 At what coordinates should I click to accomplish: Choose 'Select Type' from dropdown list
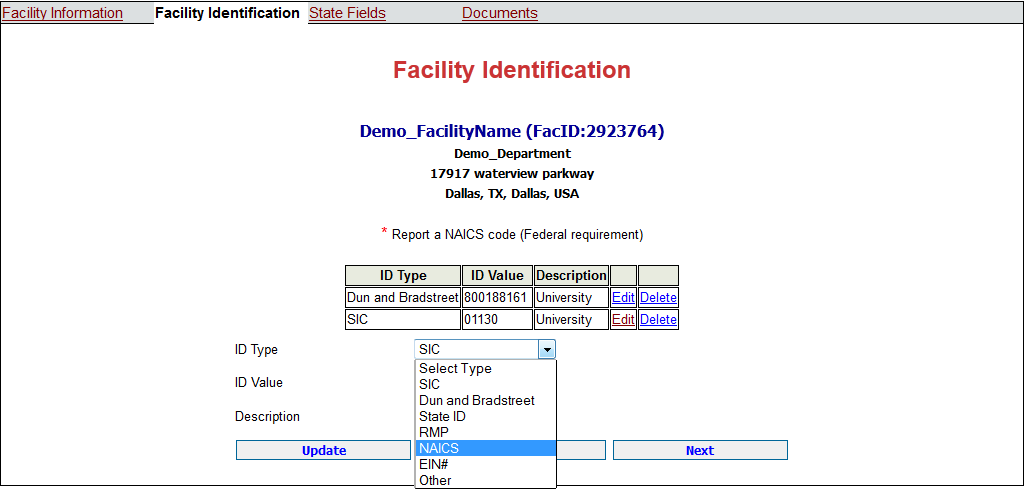tap(486, 368)
